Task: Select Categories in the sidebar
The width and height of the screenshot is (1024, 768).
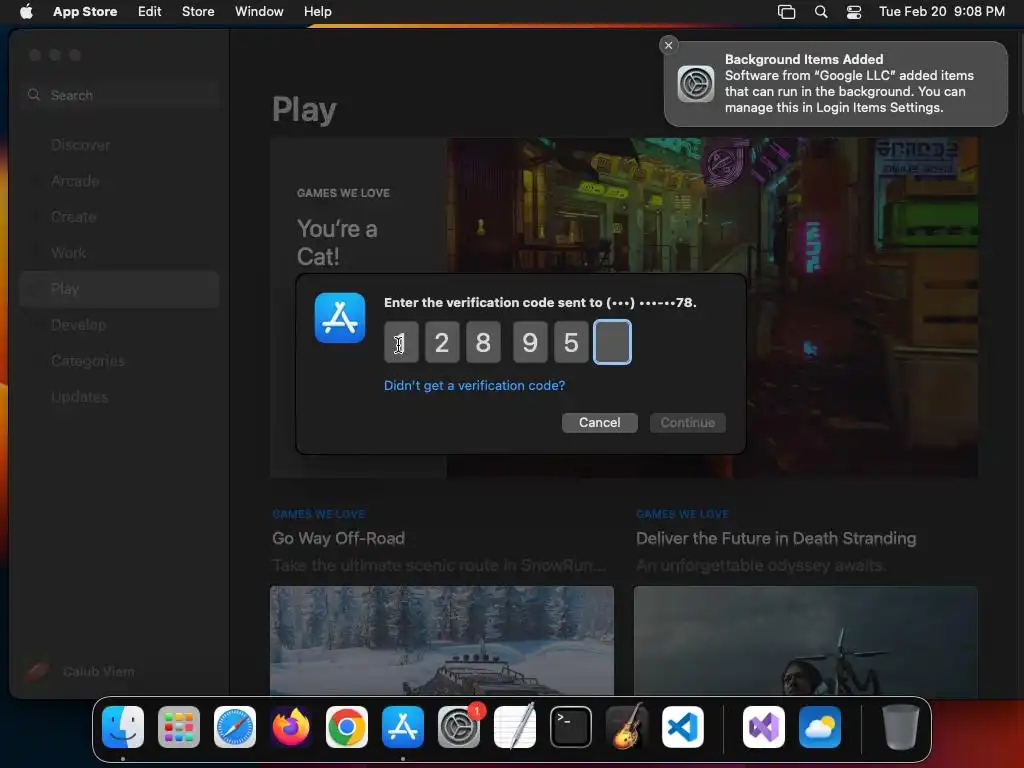Action: click(120, 360)
